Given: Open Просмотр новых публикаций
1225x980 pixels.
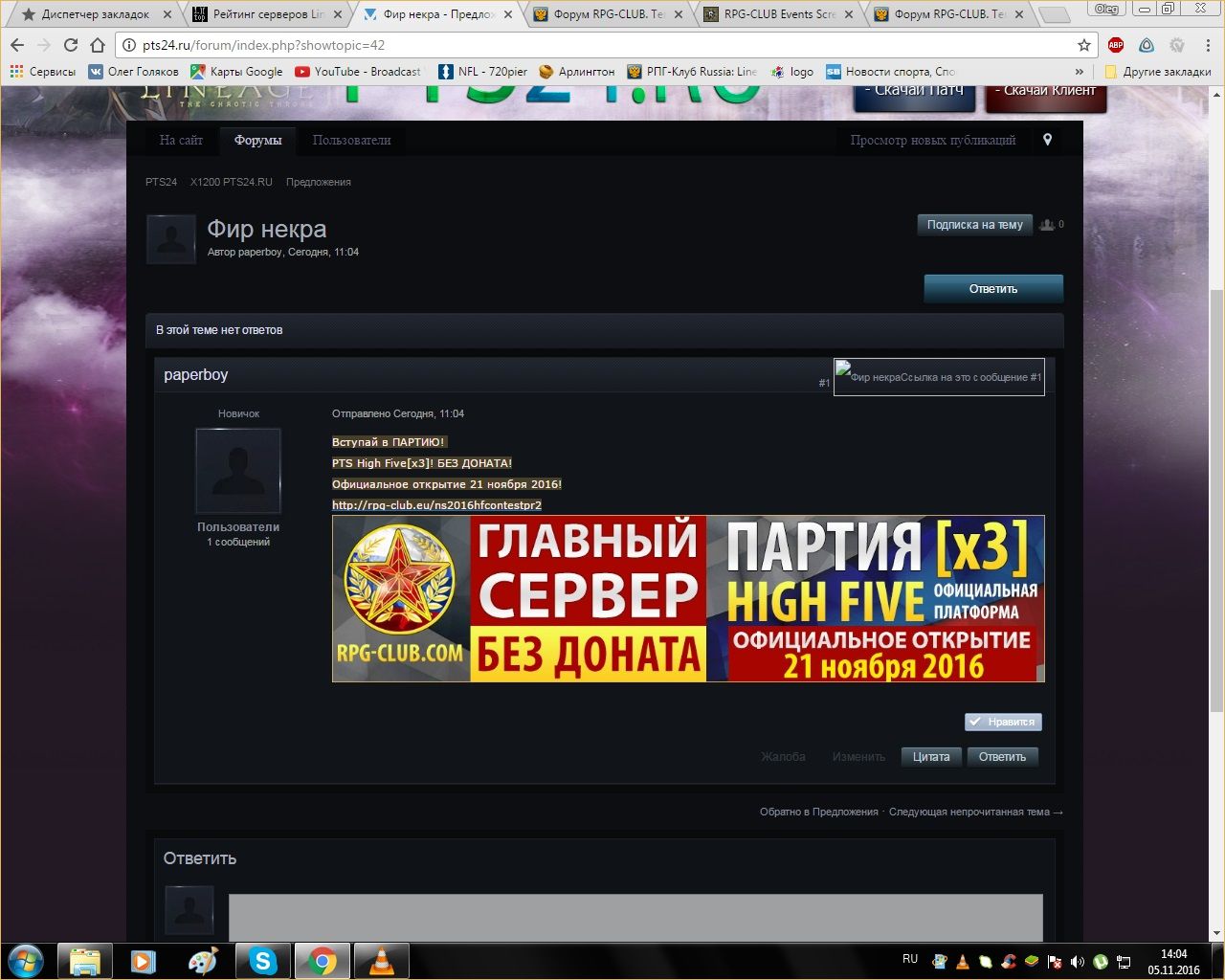Looking at the screenshot, I should [x=933, y=140].
